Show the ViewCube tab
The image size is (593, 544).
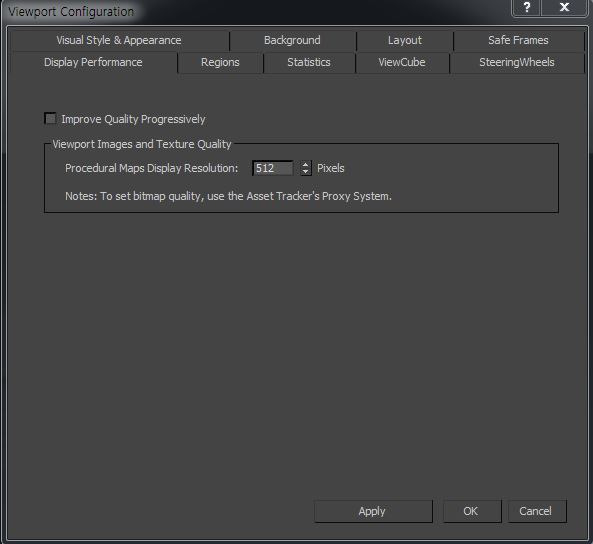[x=402, y=62]
